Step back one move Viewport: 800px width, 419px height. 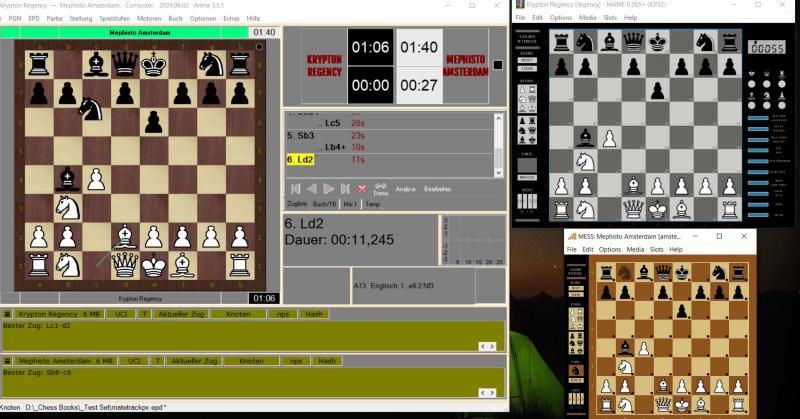(x=311, y=188)
